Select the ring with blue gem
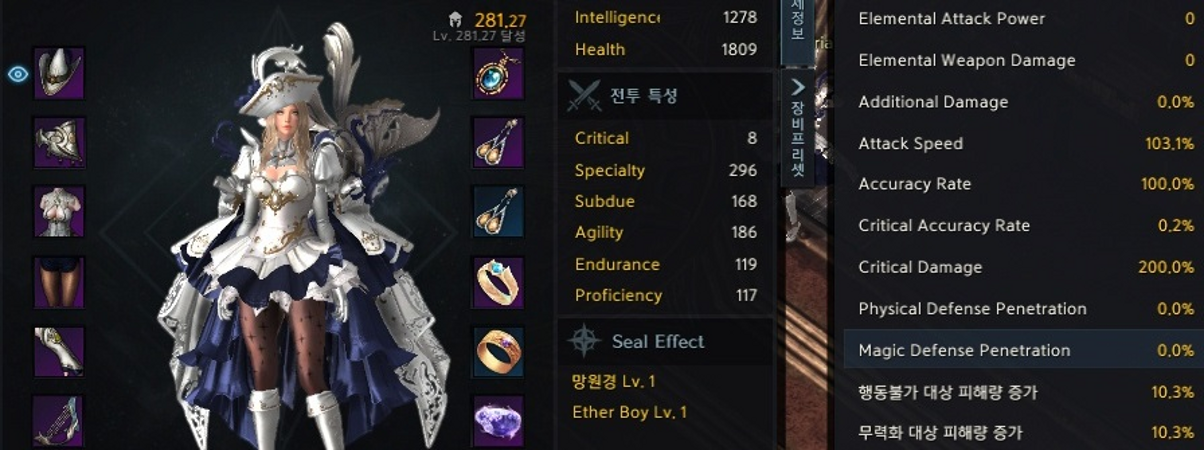This screenshot has width=1204, height=450. (x=498, y=281)
